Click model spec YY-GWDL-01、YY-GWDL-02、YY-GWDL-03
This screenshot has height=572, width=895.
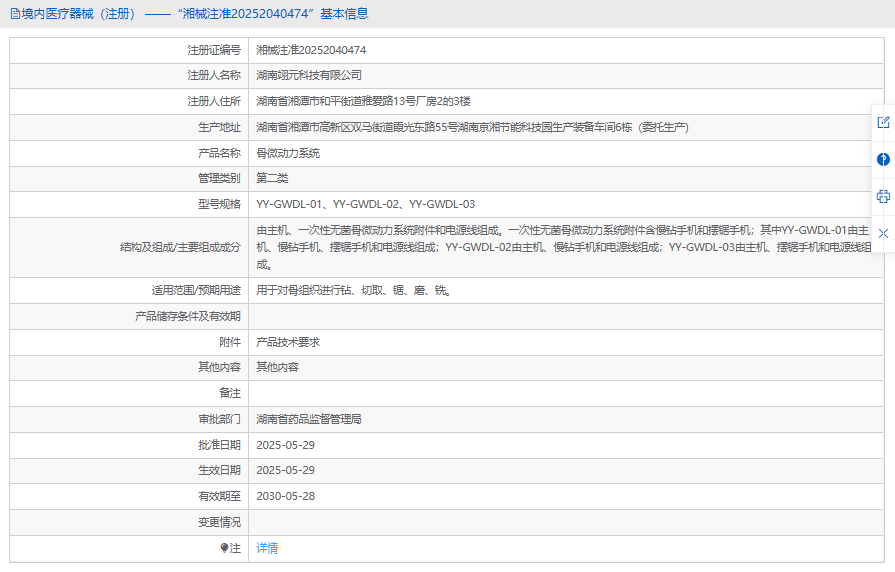click(365, 204)
